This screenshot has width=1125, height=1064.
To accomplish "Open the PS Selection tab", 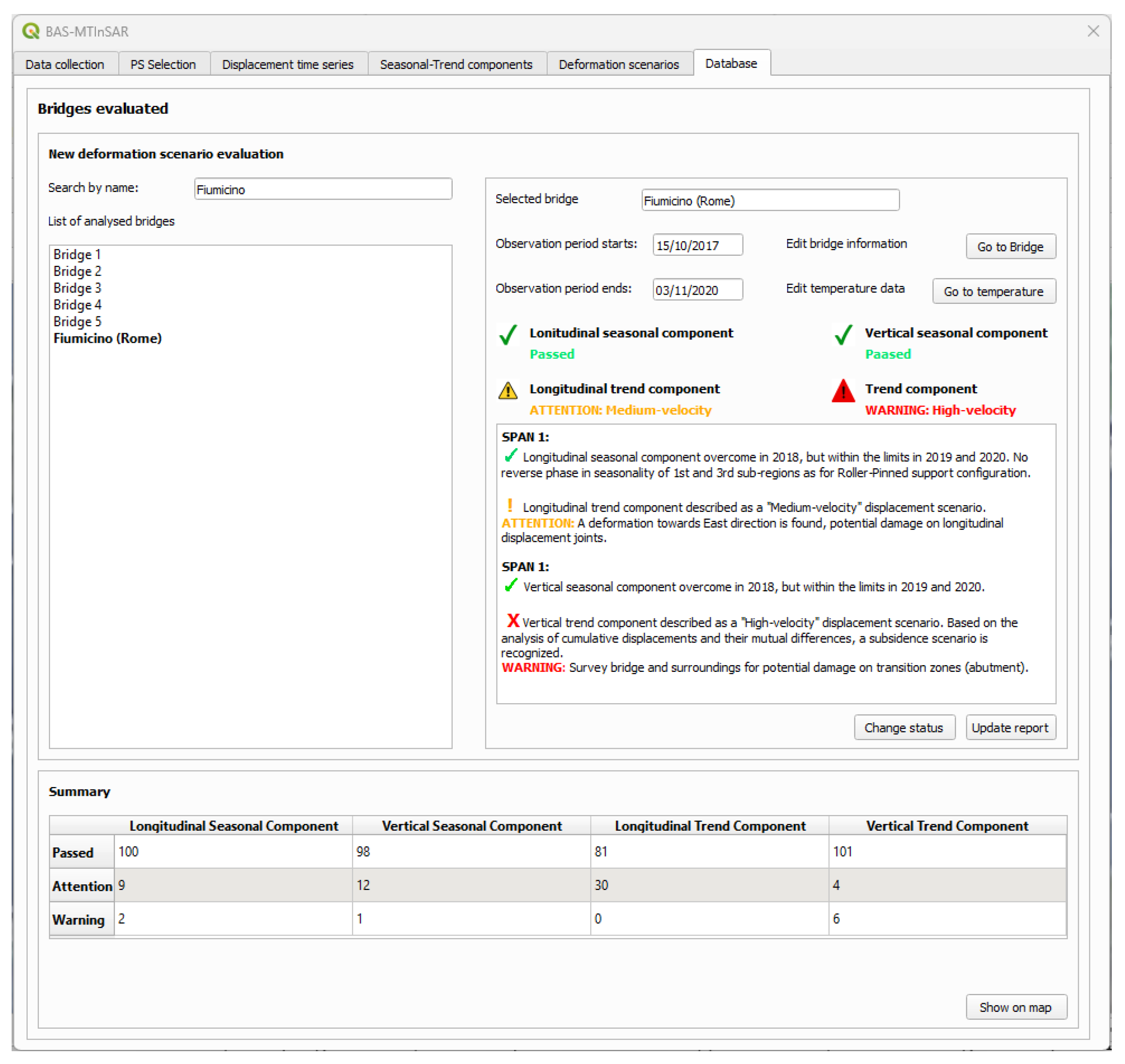I will coord(163,64).
